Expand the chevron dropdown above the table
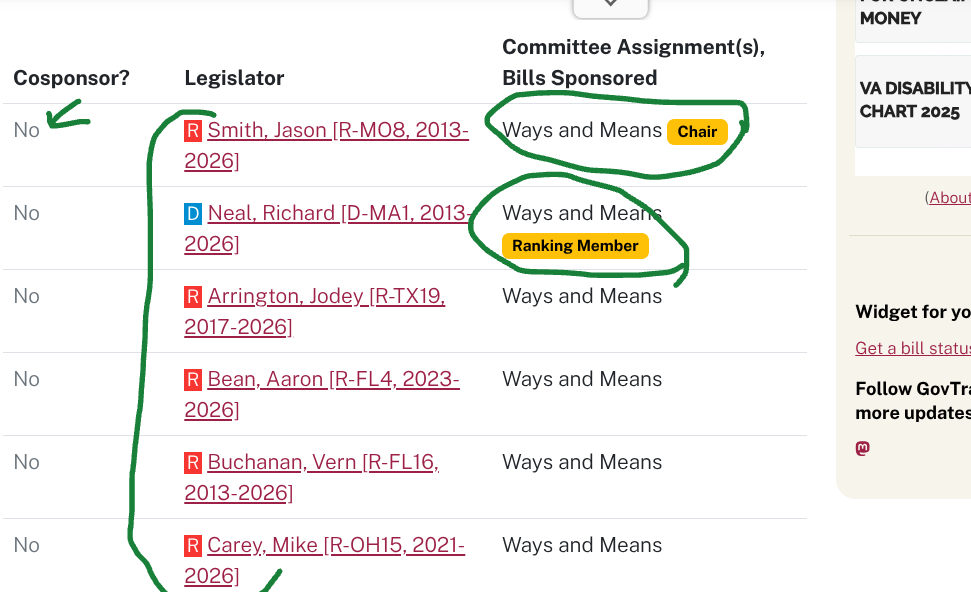This screenshot has height=592, width=971. coord(610,5)
